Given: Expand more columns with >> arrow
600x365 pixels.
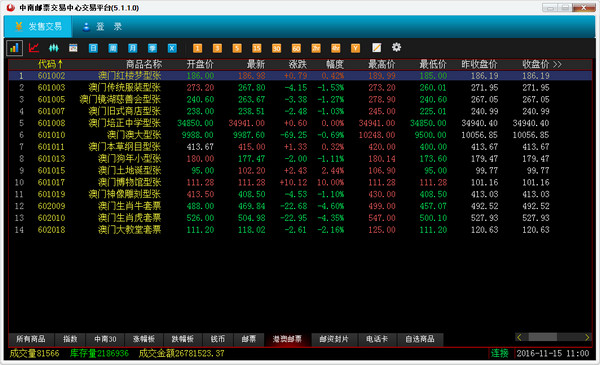Looking at the screenshot, I should coord(557,64).
